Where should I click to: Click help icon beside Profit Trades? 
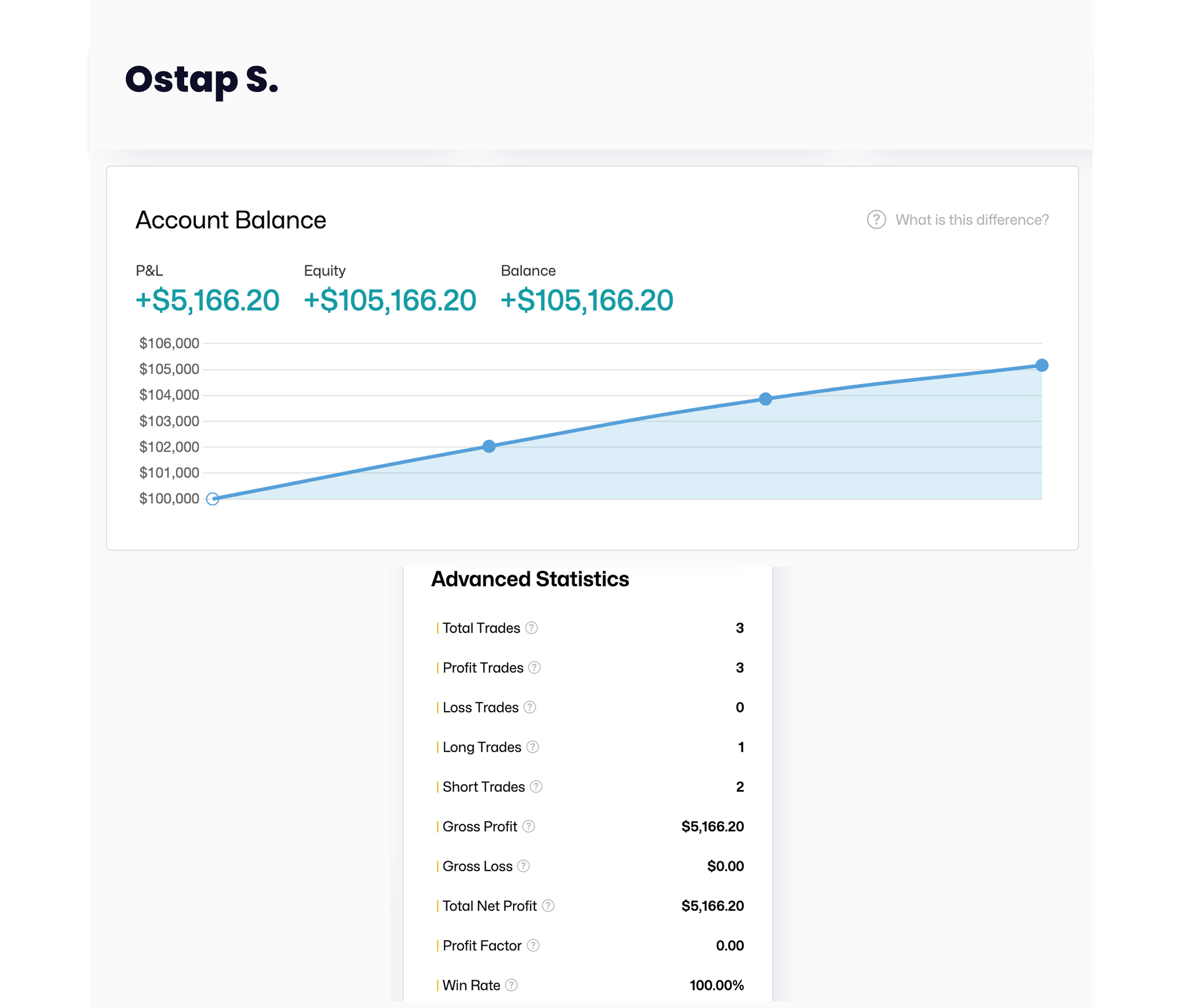534,668
